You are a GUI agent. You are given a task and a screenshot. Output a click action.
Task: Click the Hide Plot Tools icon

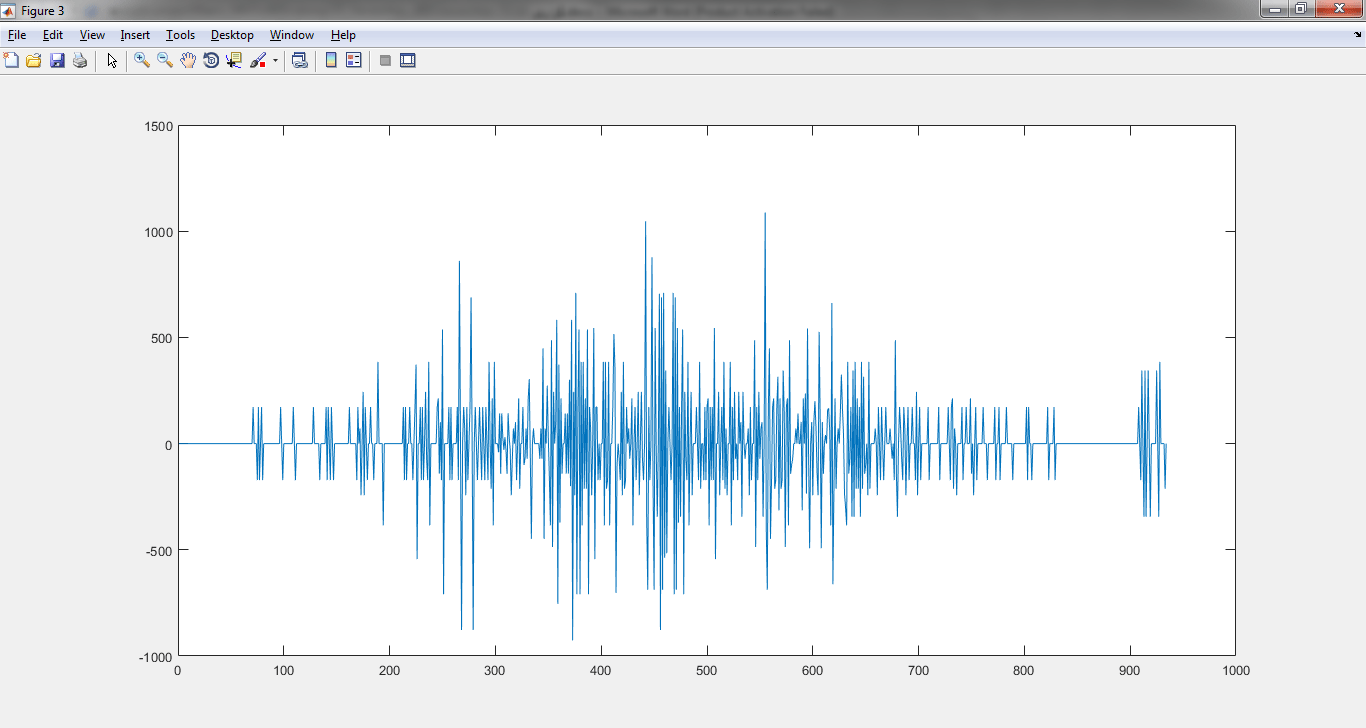tap(385, 60)
